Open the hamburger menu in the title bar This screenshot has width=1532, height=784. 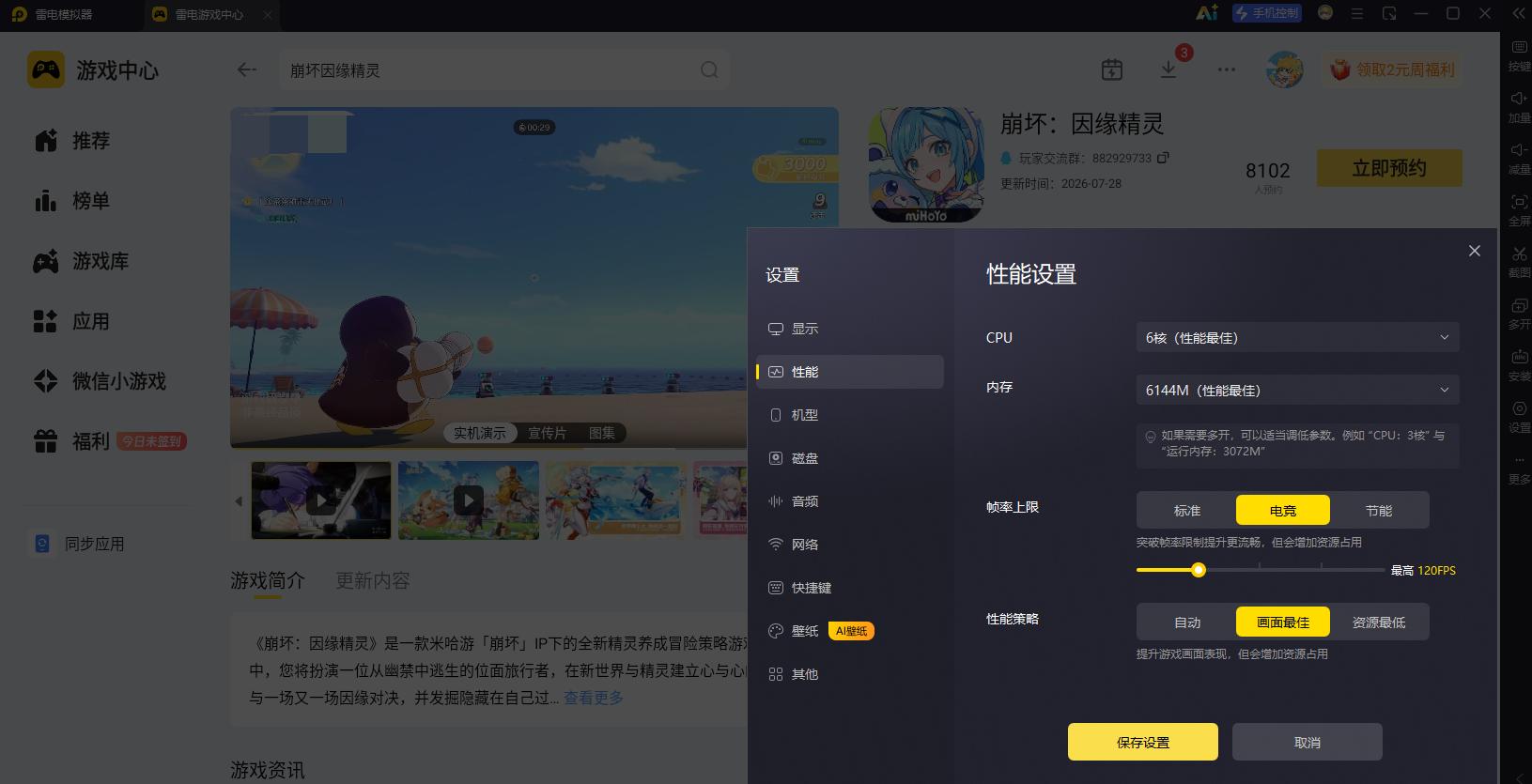1357,14
